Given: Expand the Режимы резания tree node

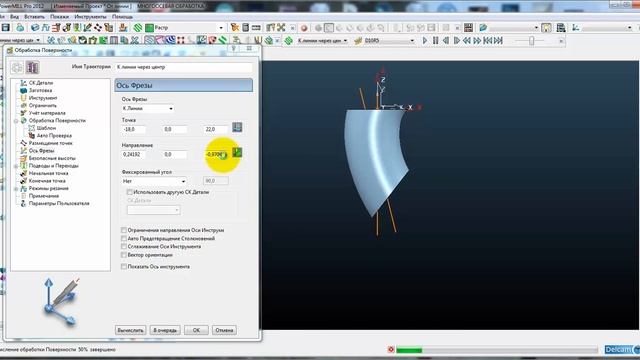Looking at the screenshot, I should point(16,189).
